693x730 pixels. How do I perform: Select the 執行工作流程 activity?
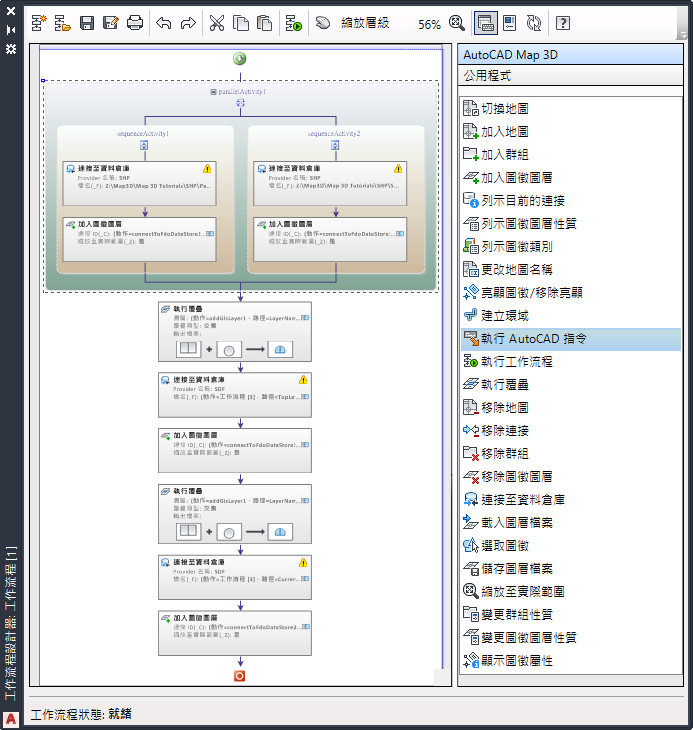571,362
